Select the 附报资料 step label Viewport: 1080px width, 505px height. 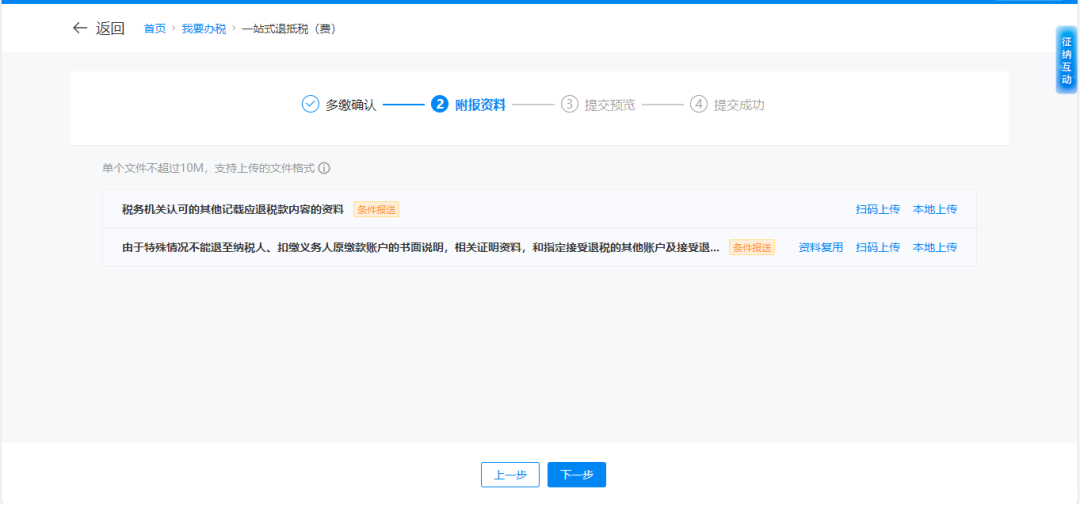(x=480, y=105)
